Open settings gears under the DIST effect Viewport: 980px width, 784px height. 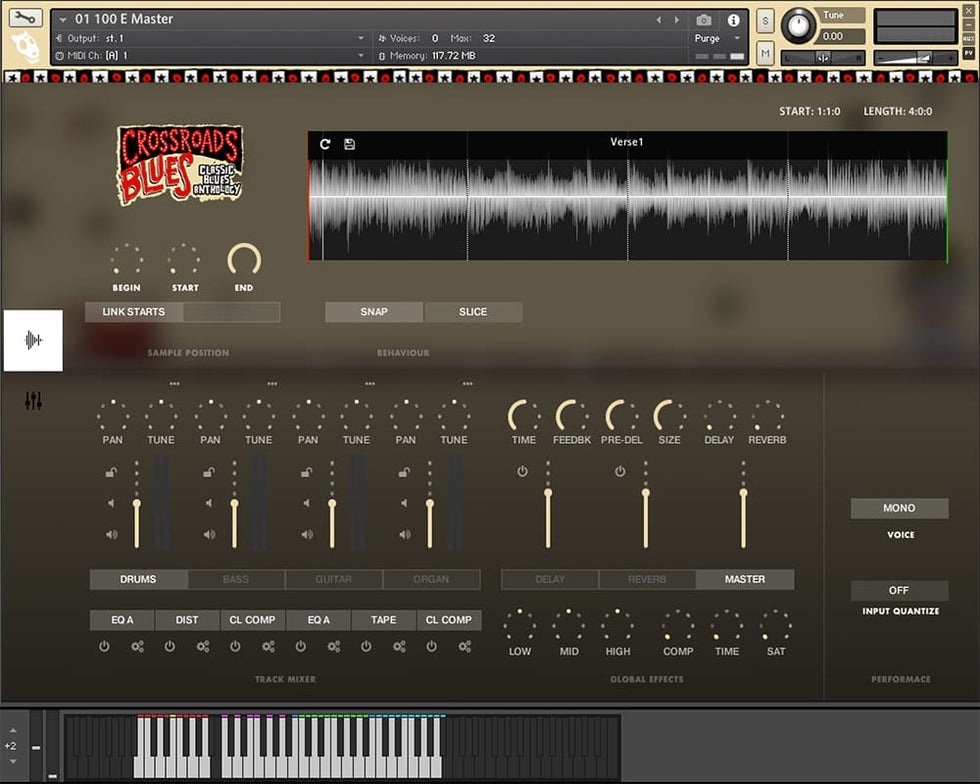pos(203,647)
